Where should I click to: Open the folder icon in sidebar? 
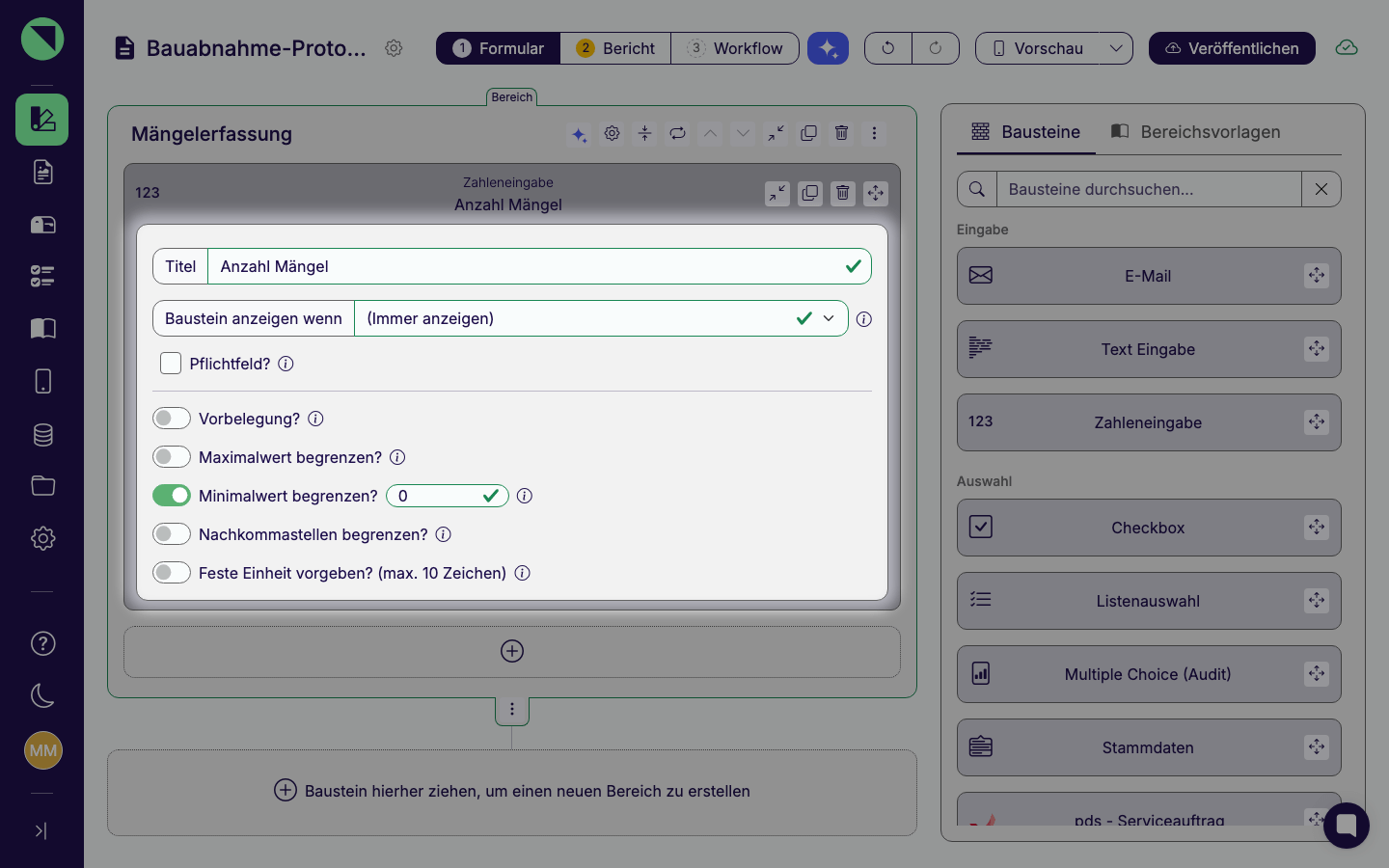[x=42, y=485]
